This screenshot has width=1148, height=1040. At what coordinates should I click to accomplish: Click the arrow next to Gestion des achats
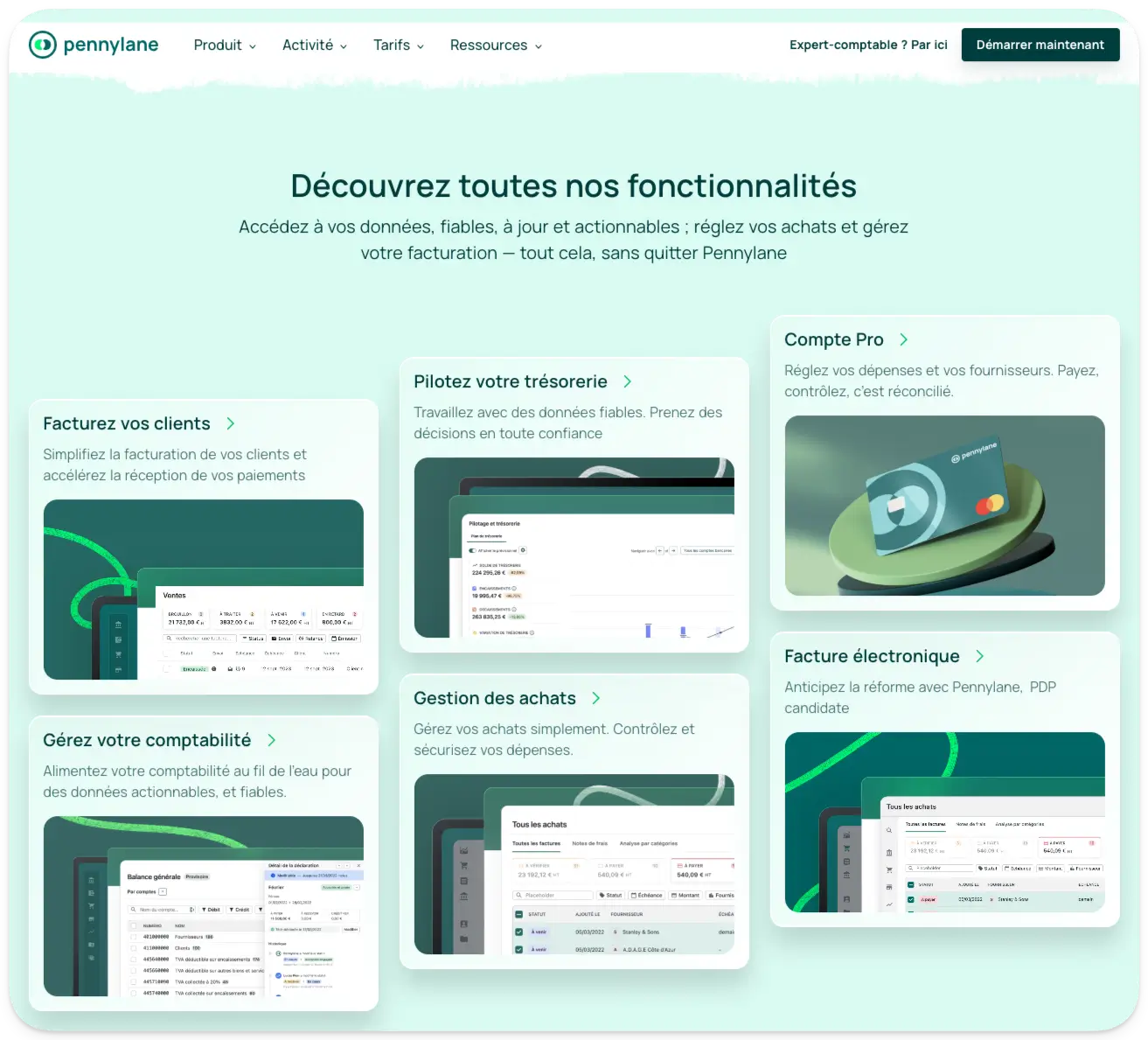click(x=596, y=698)
